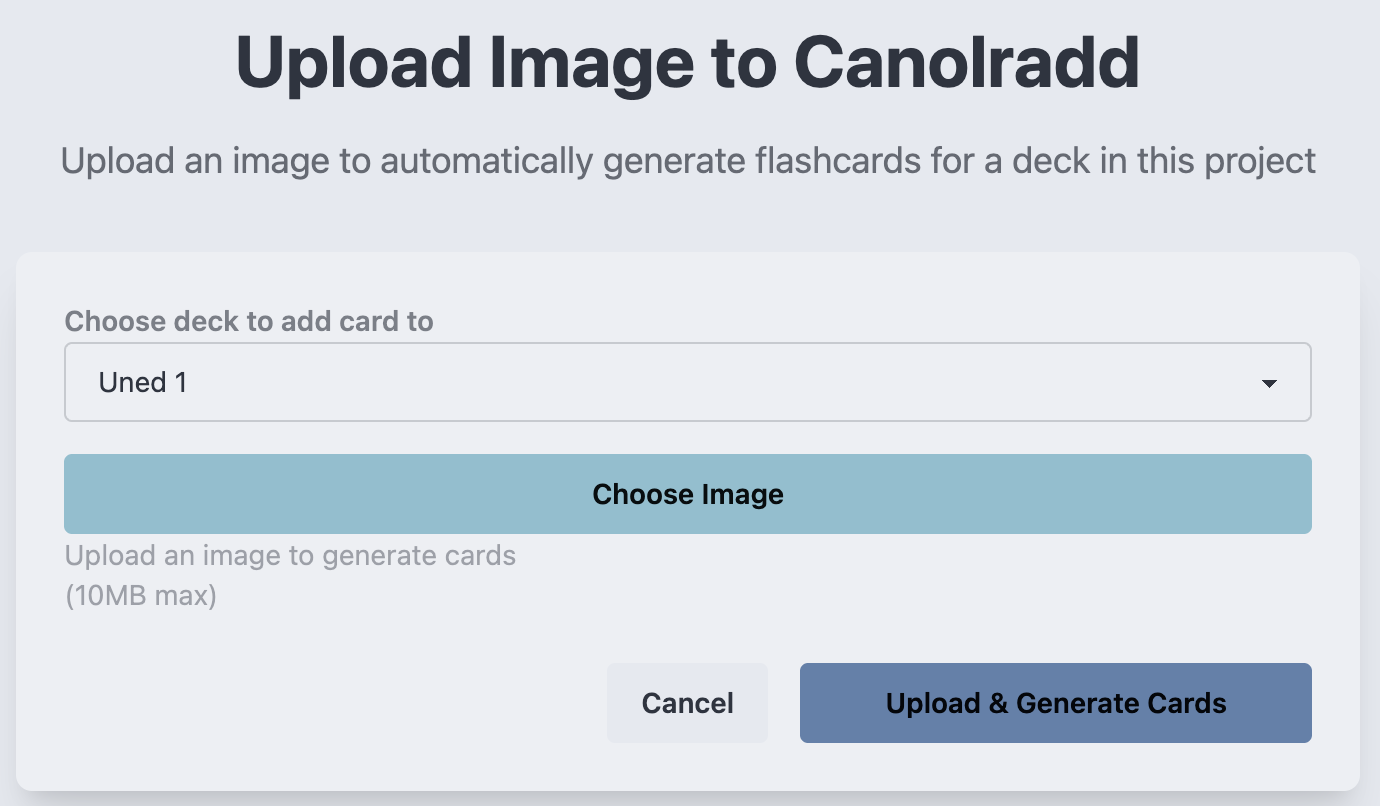The image size is (1380, 806).
Task: Click the 'Choose deck to add card to' label
Action: 249,321
